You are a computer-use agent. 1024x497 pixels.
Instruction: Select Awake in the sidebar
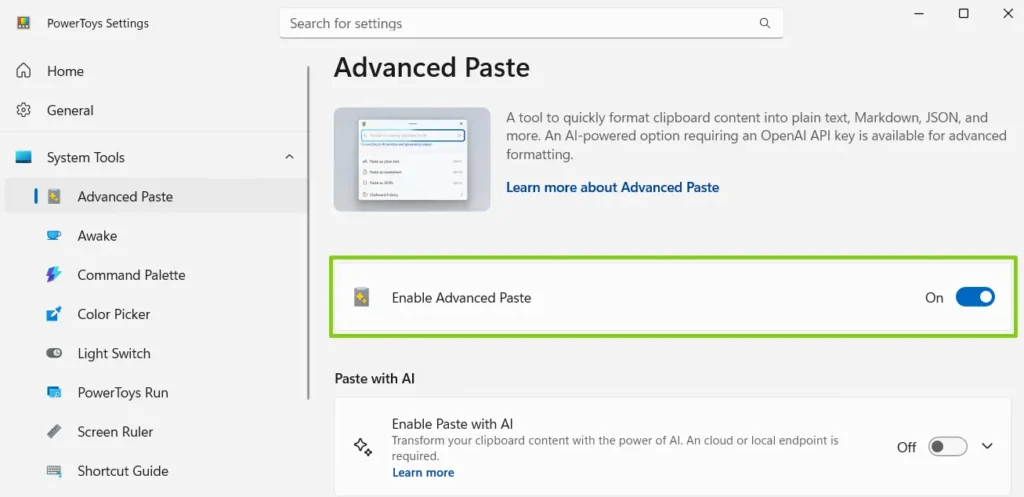[x=154, y=236]
